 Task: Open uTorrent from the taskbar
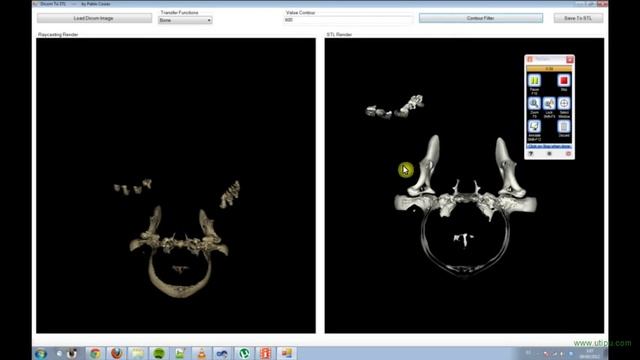pos(244,353)
